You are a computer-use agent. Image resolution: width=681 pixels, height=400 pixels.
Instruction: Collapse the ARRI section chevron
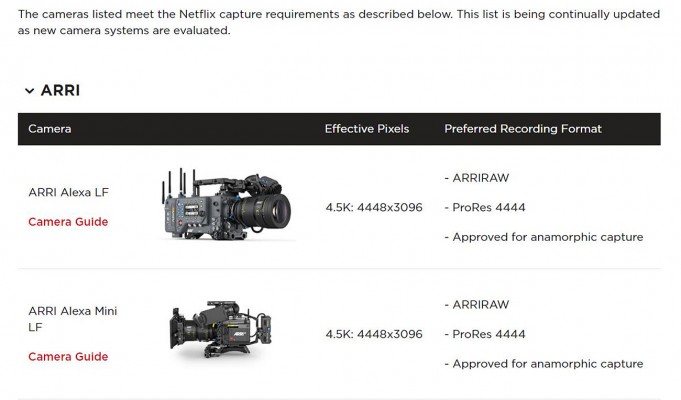[30, 91]
